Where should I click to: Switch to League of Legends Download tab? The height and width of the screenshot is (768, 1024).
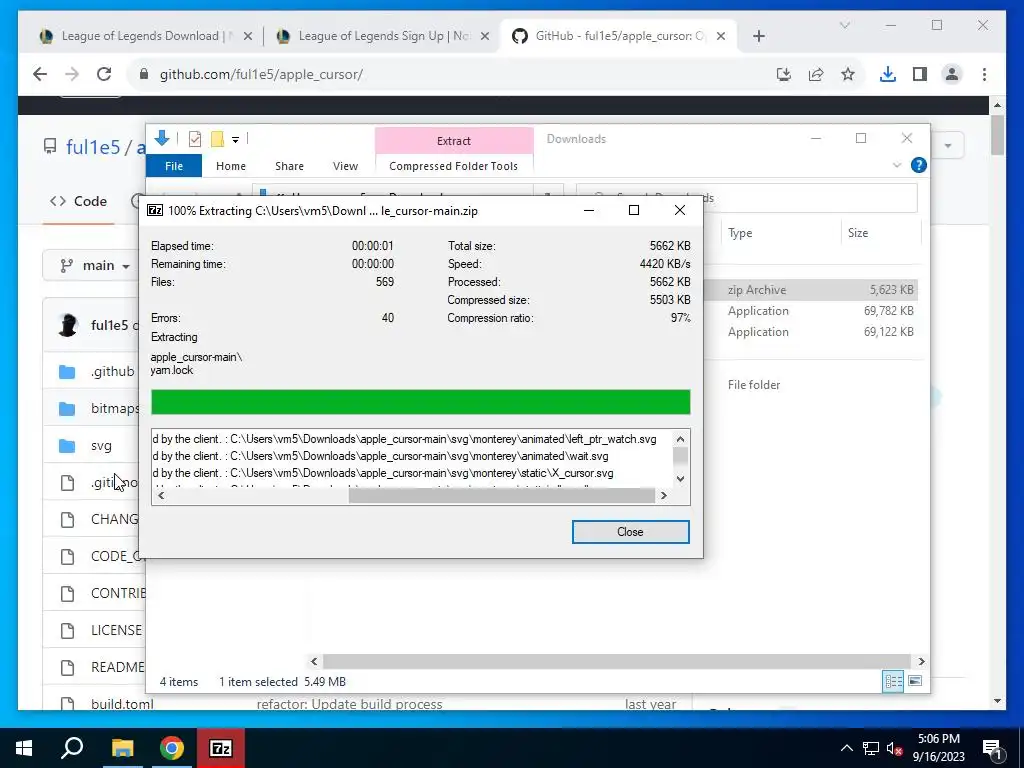click(146, 36)
